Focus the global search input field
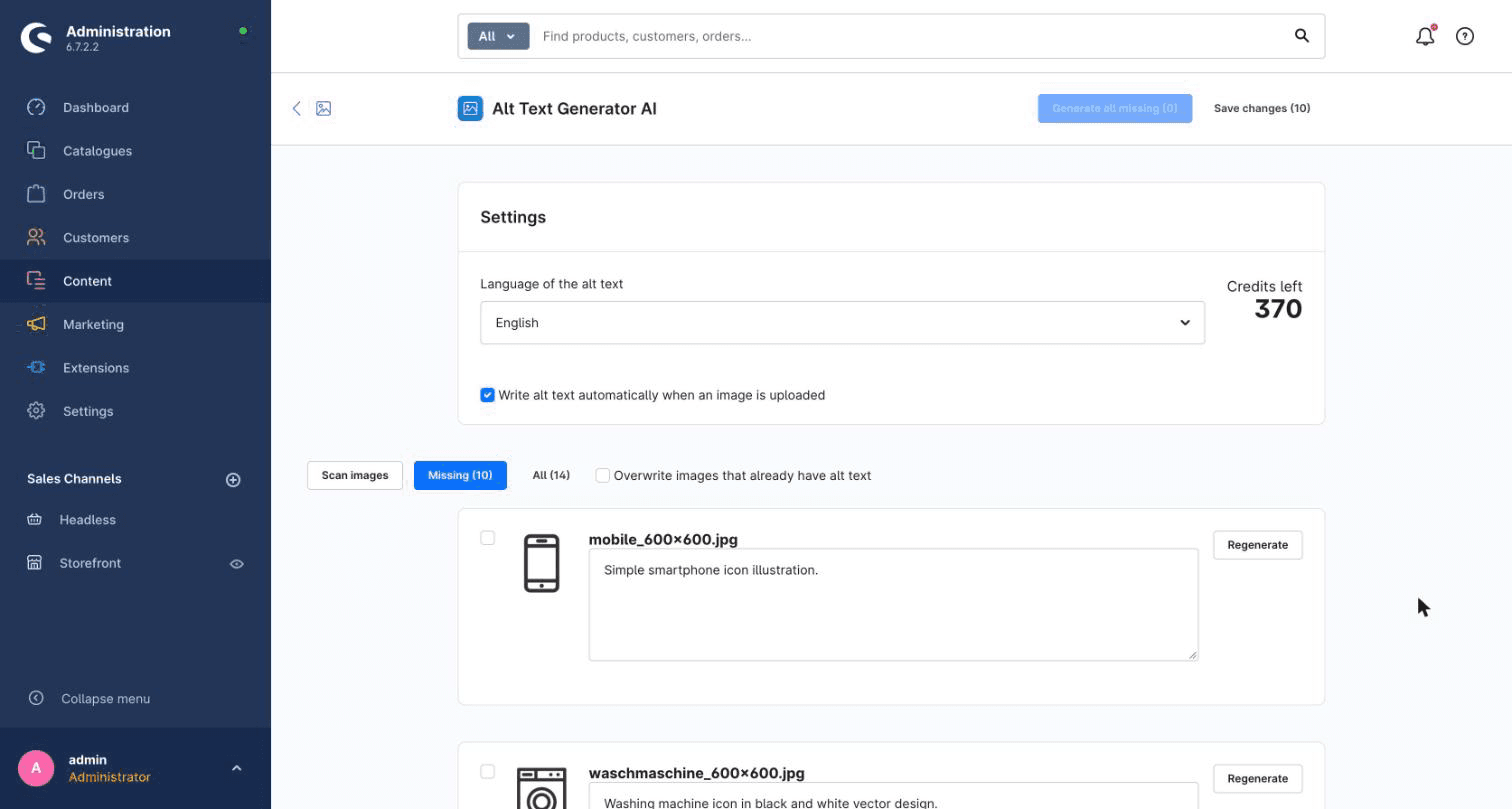The height and width of the screenshot is (809, 1512). tap(910, 36)
